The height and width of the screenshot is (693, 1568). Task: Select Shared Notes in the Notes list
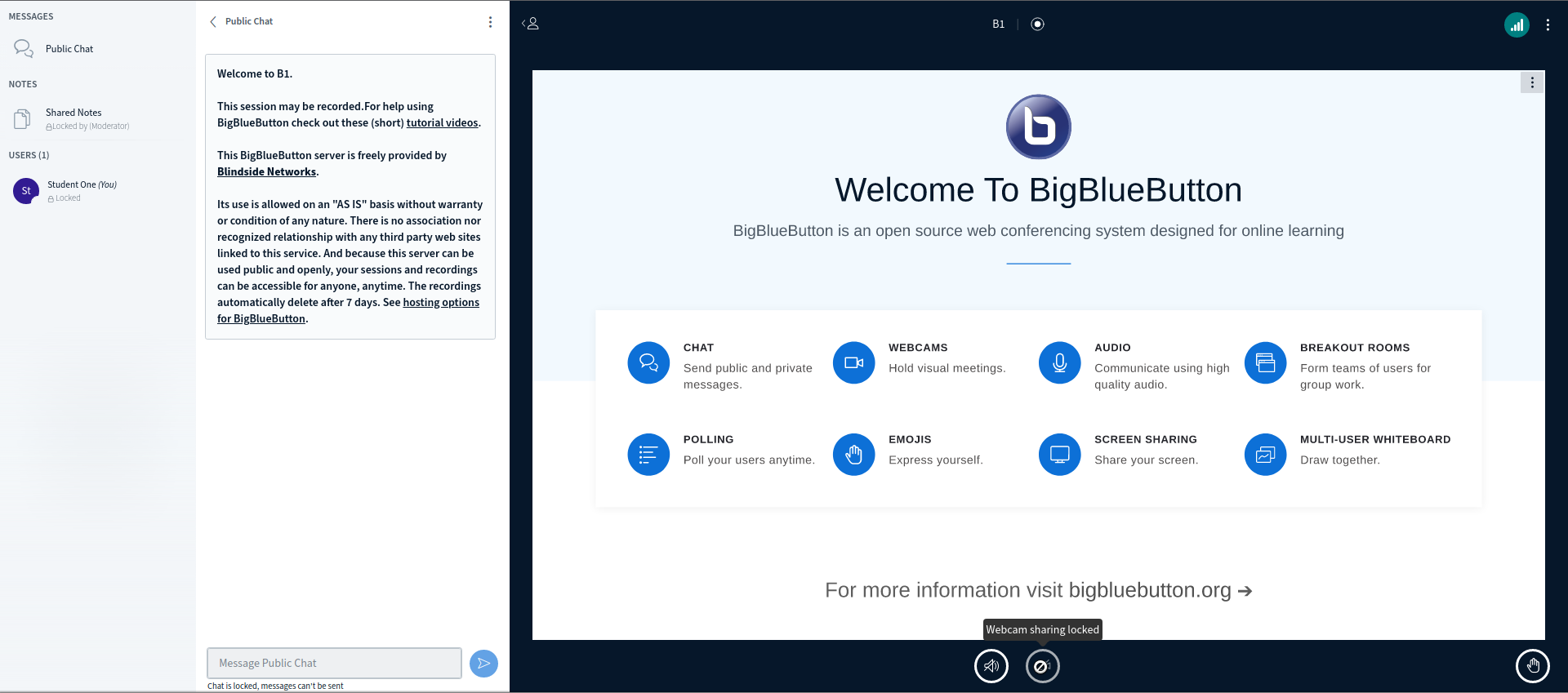click(x=98, y=119)
